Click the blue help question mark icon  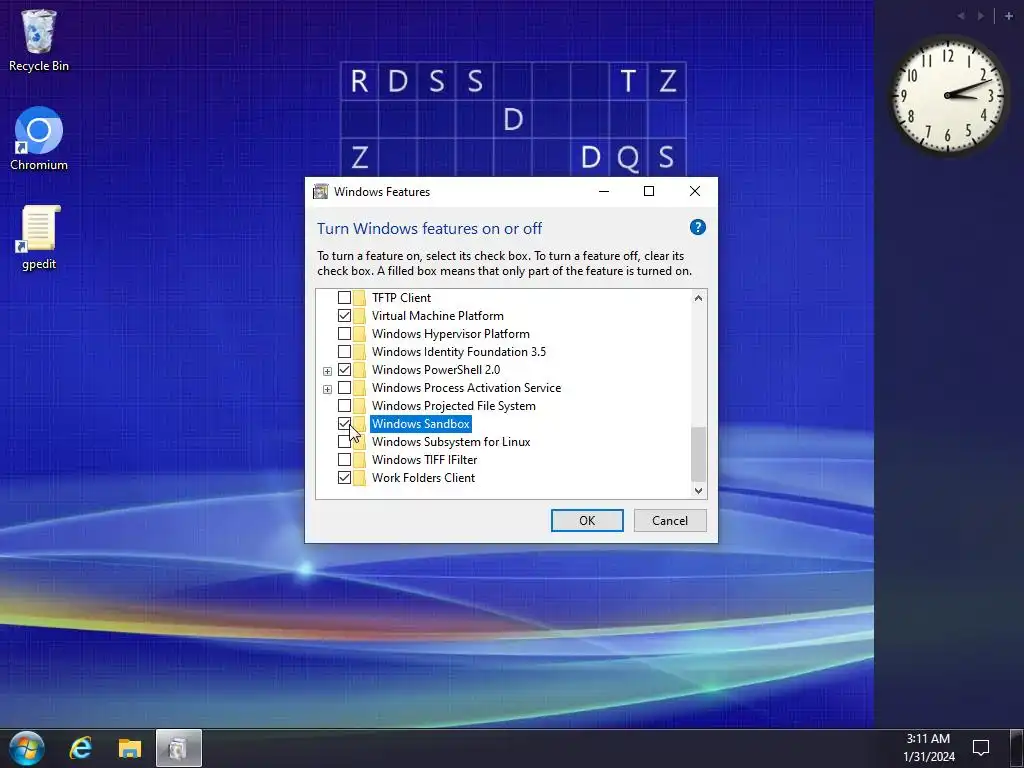(x=697, y=227)
